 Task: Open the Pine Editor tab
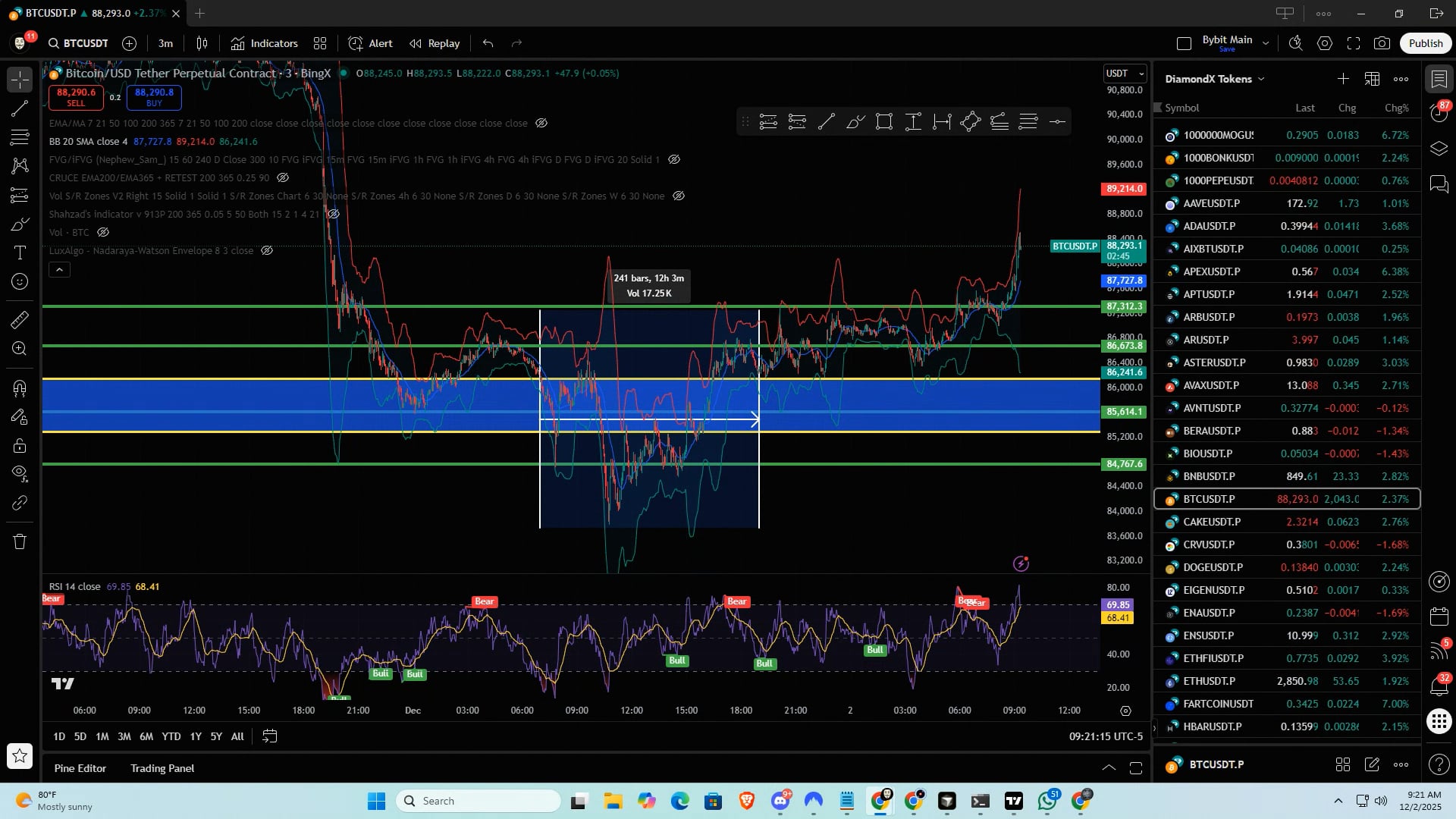(80, 768)
